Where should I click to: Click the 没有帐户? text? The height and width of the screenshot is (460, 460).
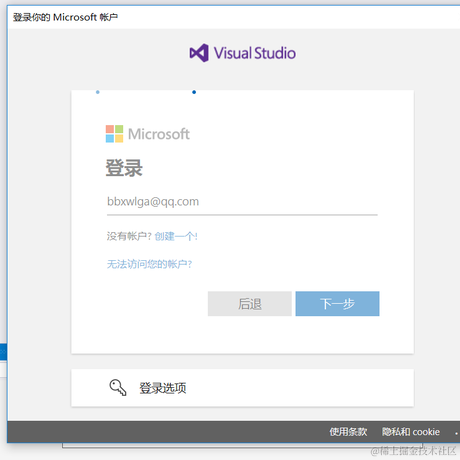[x=129, y=236]
